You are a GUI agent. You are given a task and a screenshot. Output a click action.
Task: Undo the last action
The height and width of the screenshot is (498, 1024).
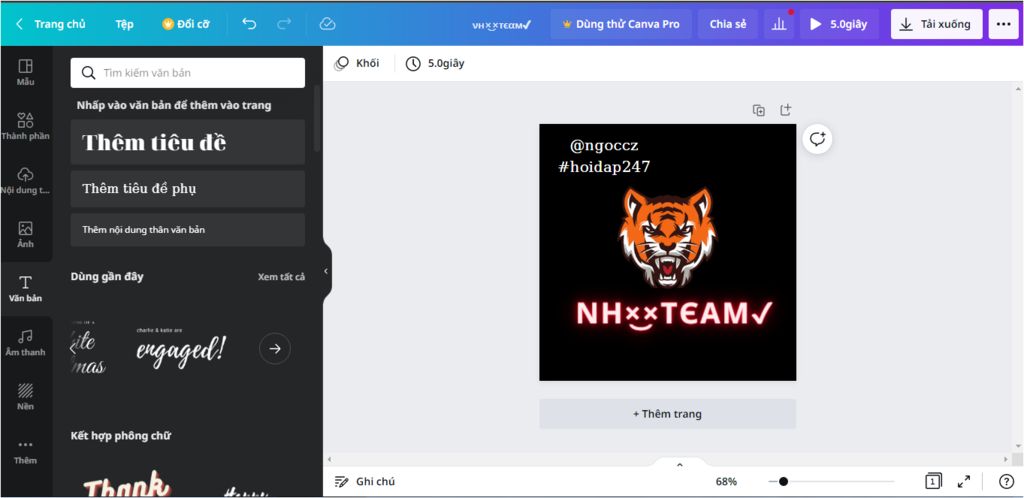click(249, 24)
